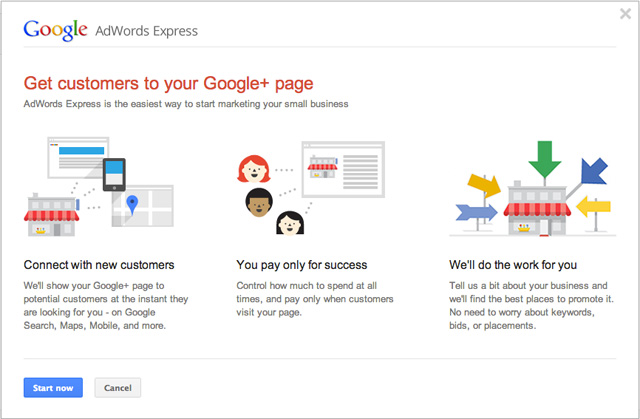Screen dimensions: 640x419
Task: Click the 'Control how much to spend' paragraph
Action: click(315, 299)
